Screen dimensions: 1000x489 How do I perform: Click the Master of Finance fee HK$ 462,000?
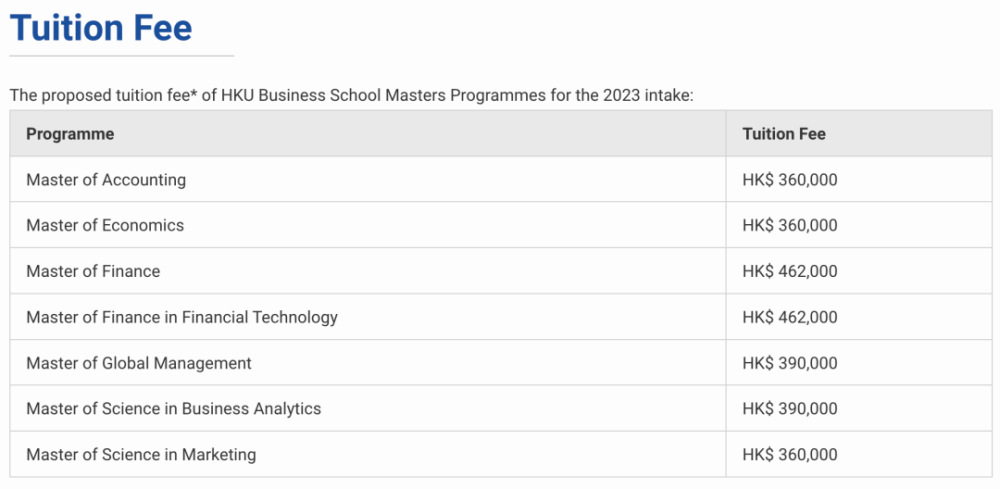(790, 271)
